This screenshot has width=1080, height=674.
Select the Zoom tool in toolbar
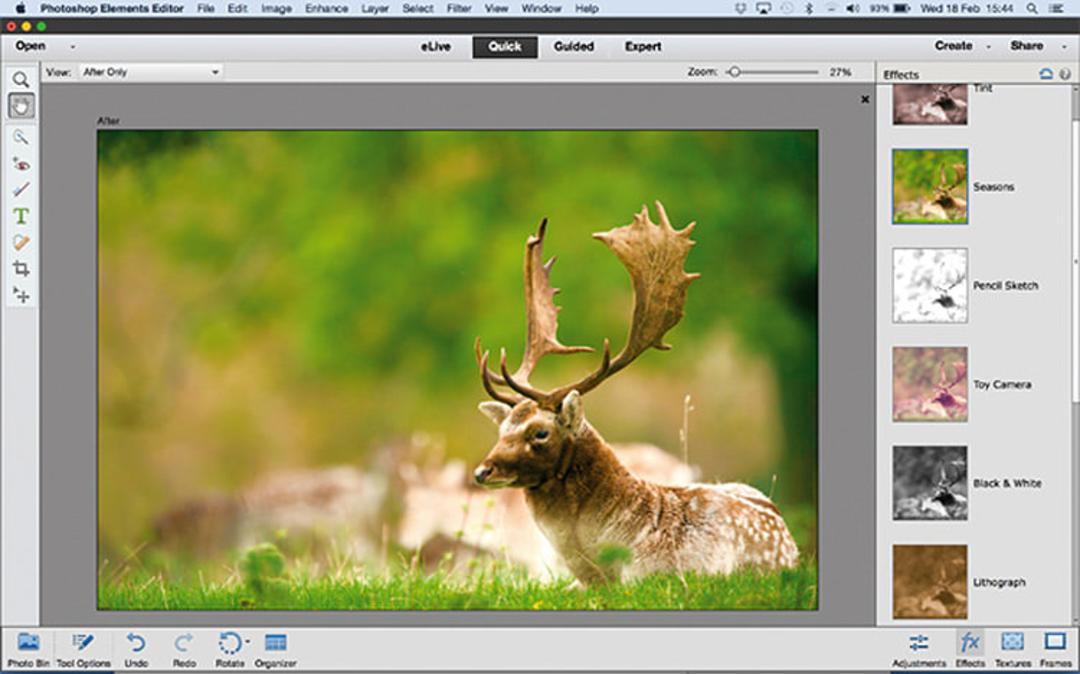(21, 79)
